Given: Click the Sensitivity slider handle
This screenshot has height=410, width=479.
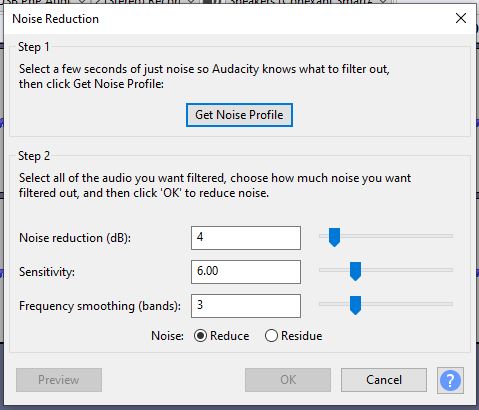Looking at the screenshot, I should tap(355, 271).
